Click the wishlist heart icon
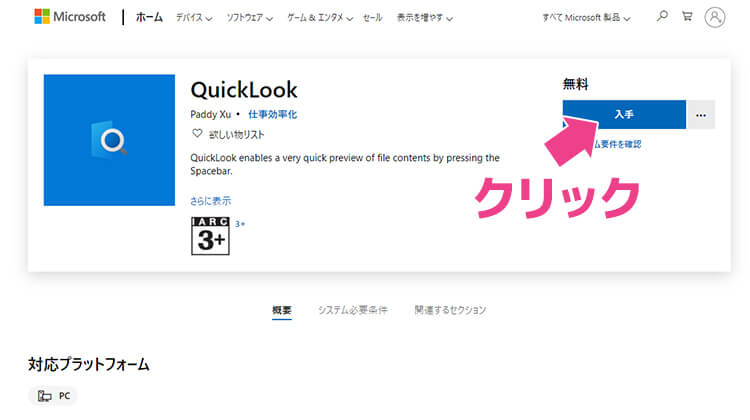 click(197, 133)
